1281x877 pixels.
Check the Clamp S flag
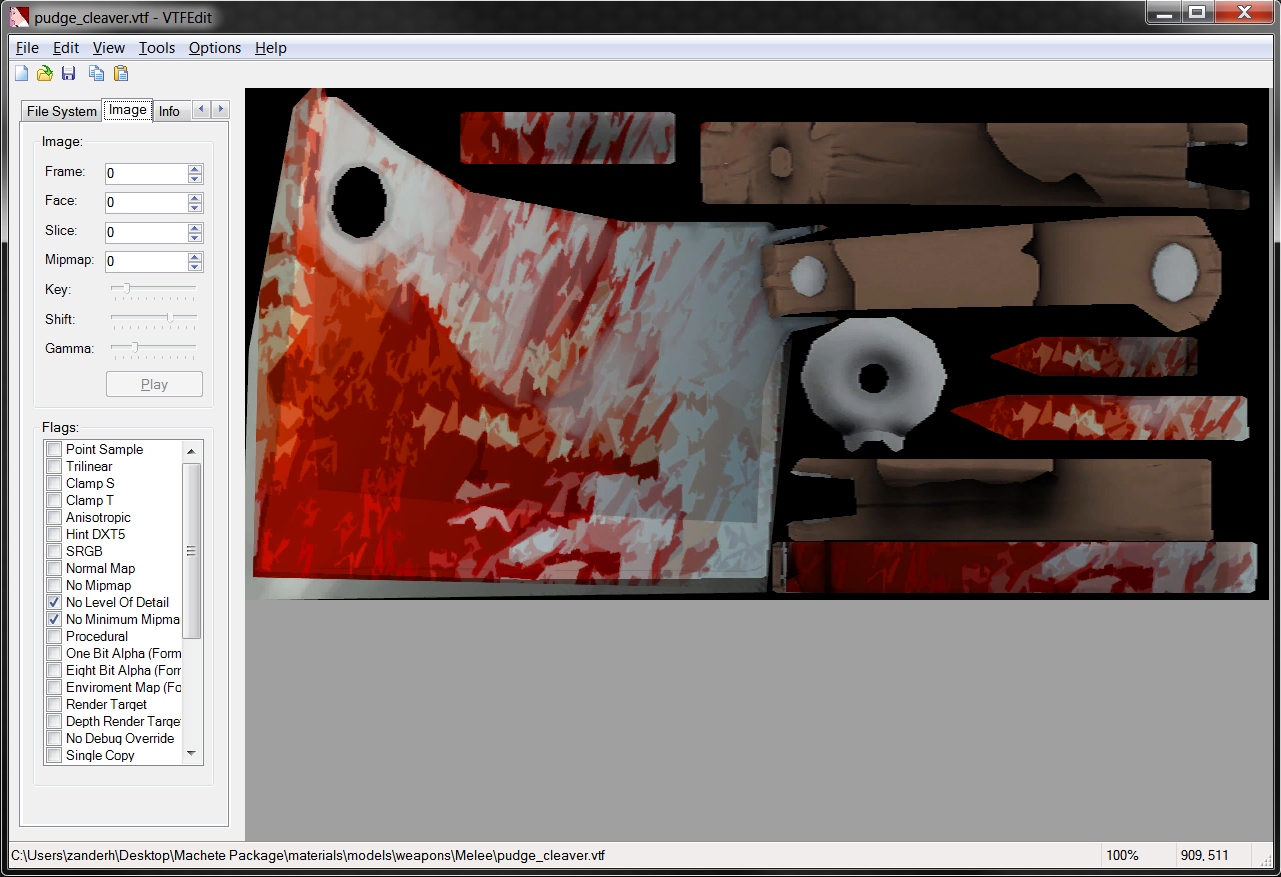pyautogui.click(x=54, y=484)
